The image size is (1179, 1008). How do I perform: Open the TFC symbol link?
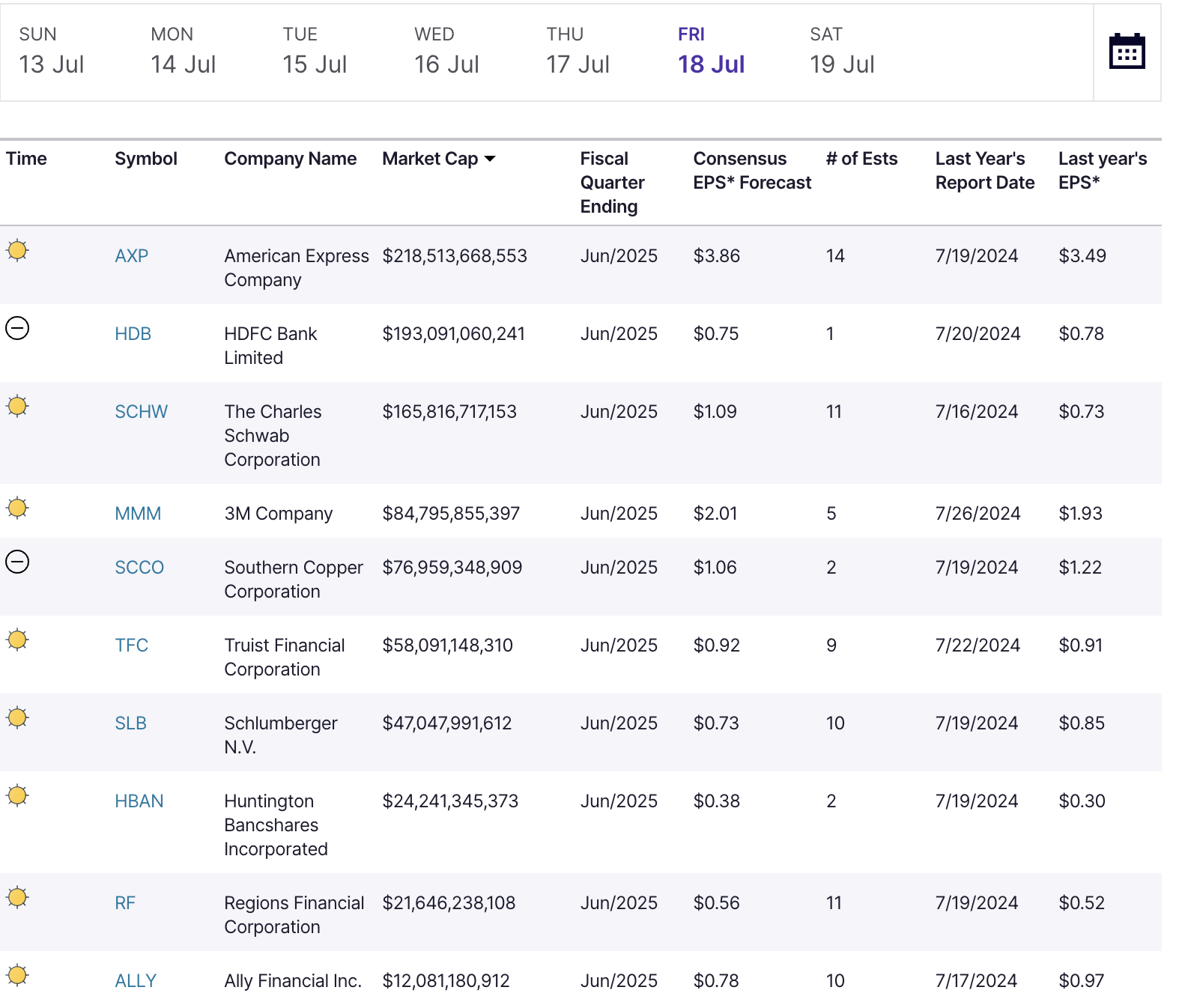(x=132, y=646)
